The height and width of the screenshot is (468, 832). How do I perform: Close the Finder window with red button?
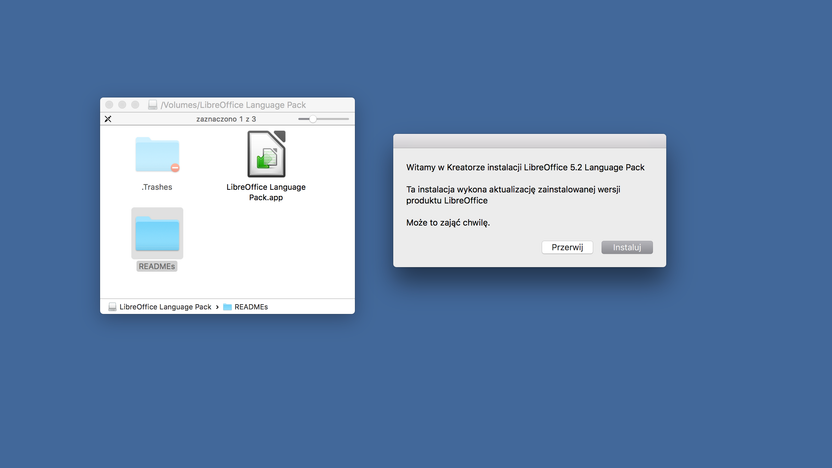(x=109, y=105)
